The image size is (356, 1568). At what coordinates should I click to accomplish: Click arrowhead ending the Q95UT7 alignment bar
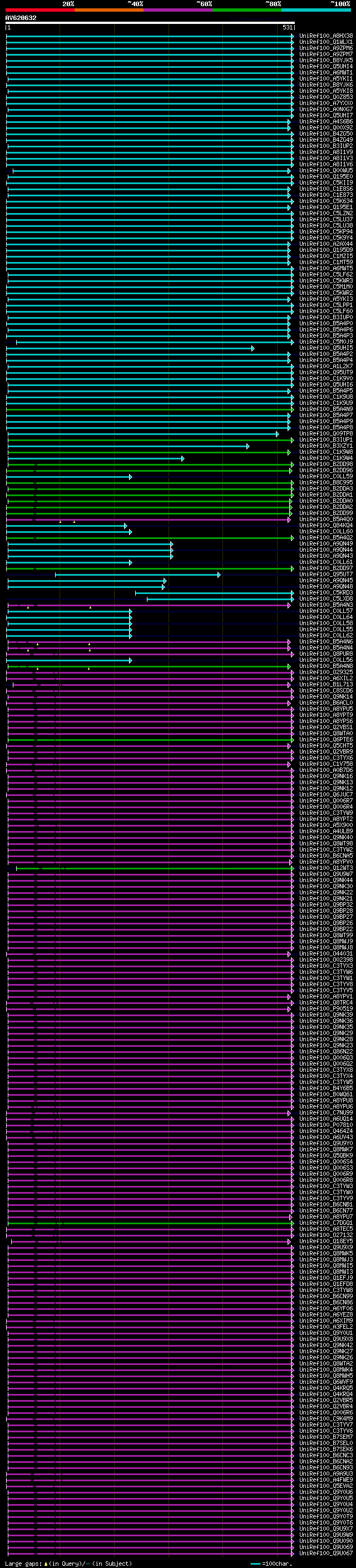tap(219, 575)
